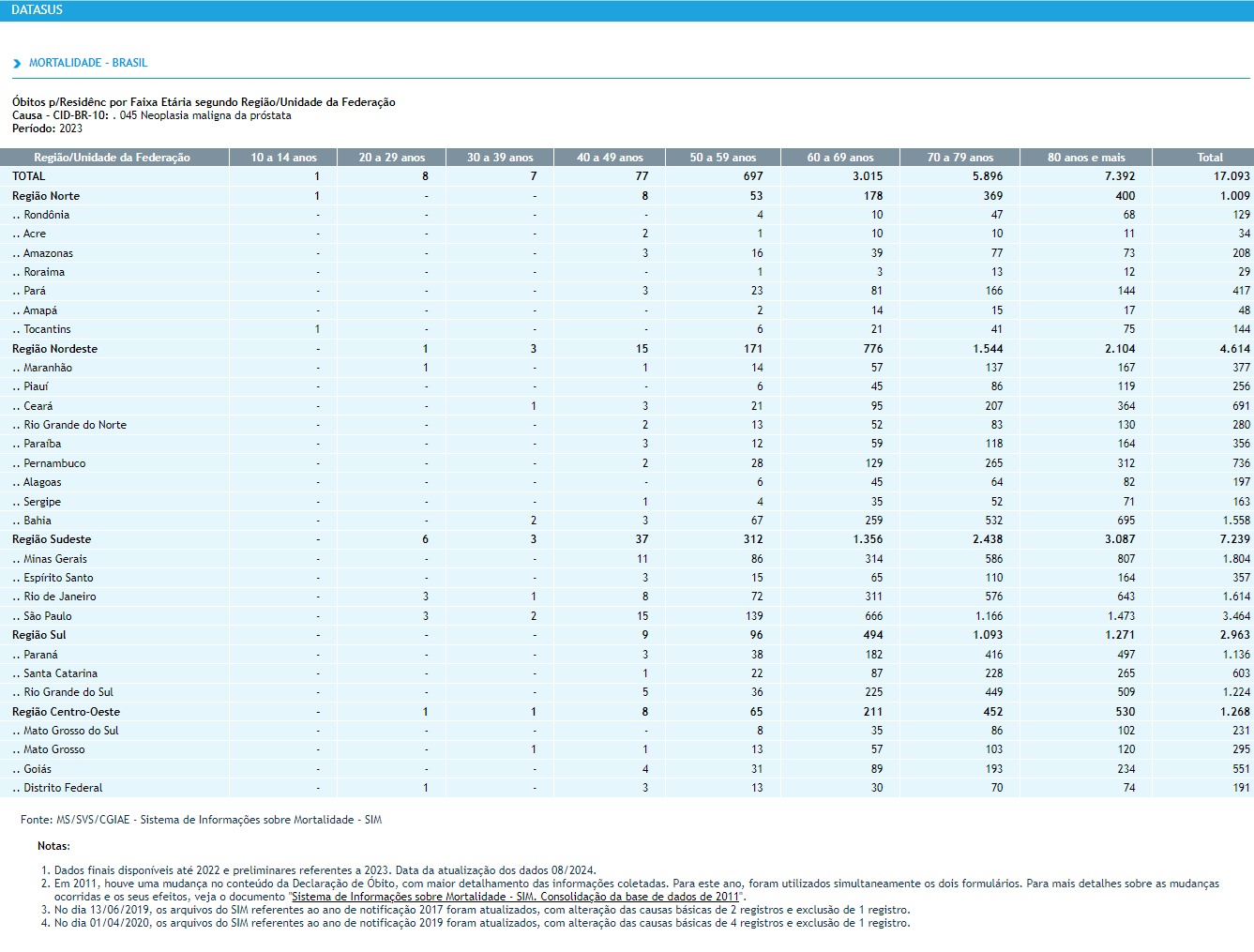Click the grand total value 17.093
The height and width of the screenshot is (952, 1254).
(1231, 176)
